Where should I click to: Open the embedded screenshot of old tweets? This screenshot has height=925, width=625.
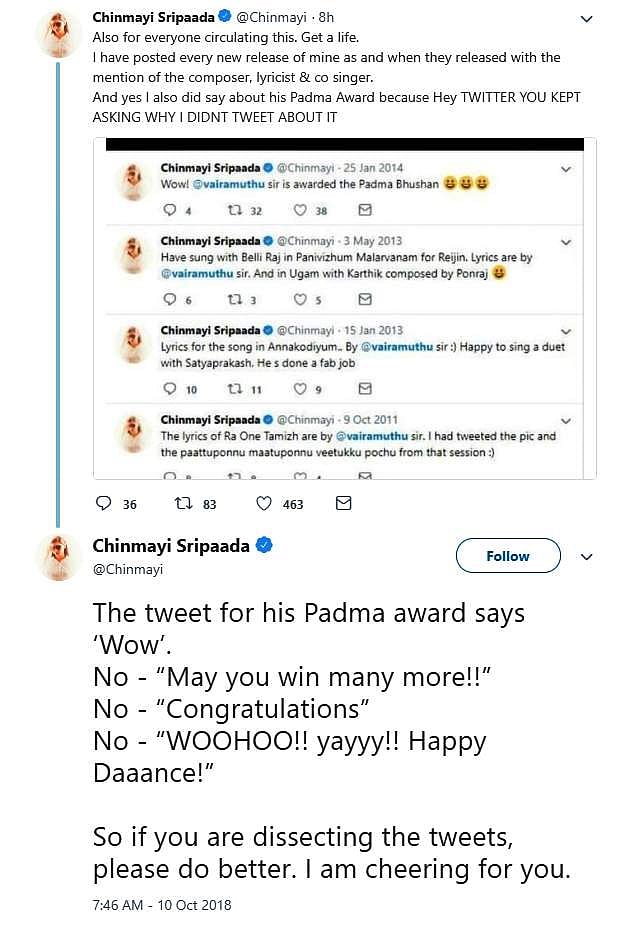[350, 308]
